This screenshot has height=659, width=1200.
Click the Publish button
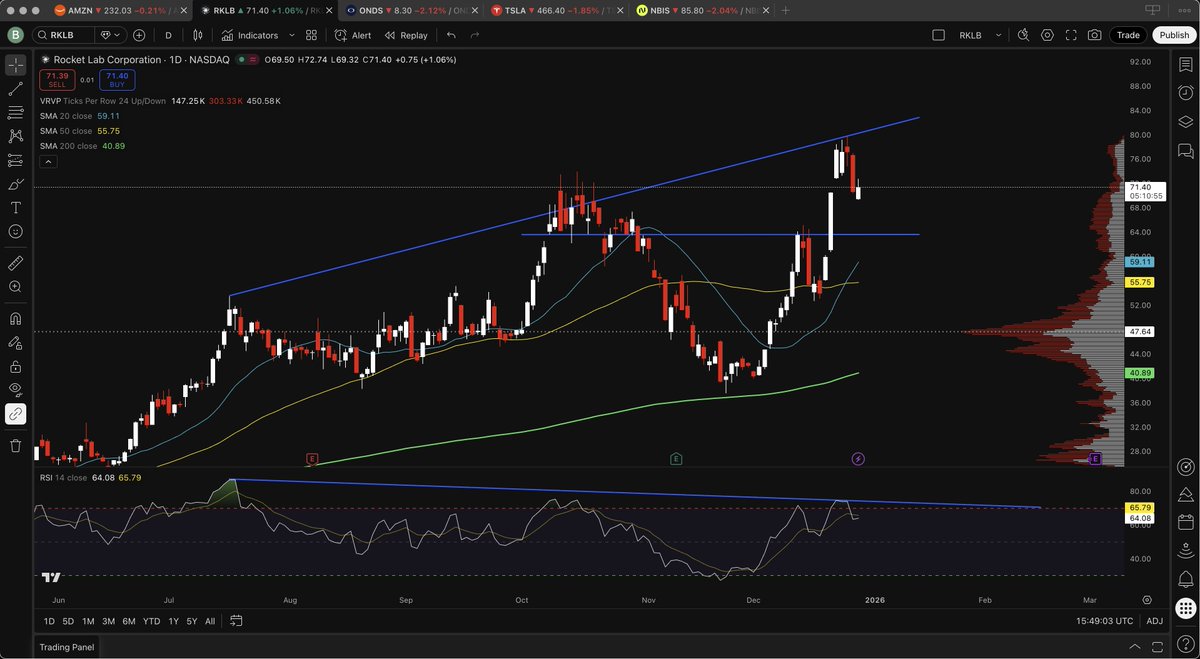1174,35
